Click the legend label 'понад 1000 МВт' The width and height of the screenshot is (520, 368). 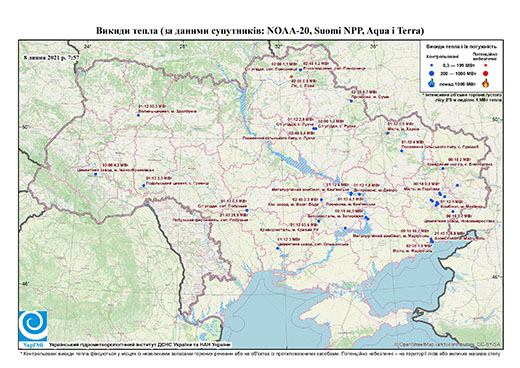tap(459, 83)
